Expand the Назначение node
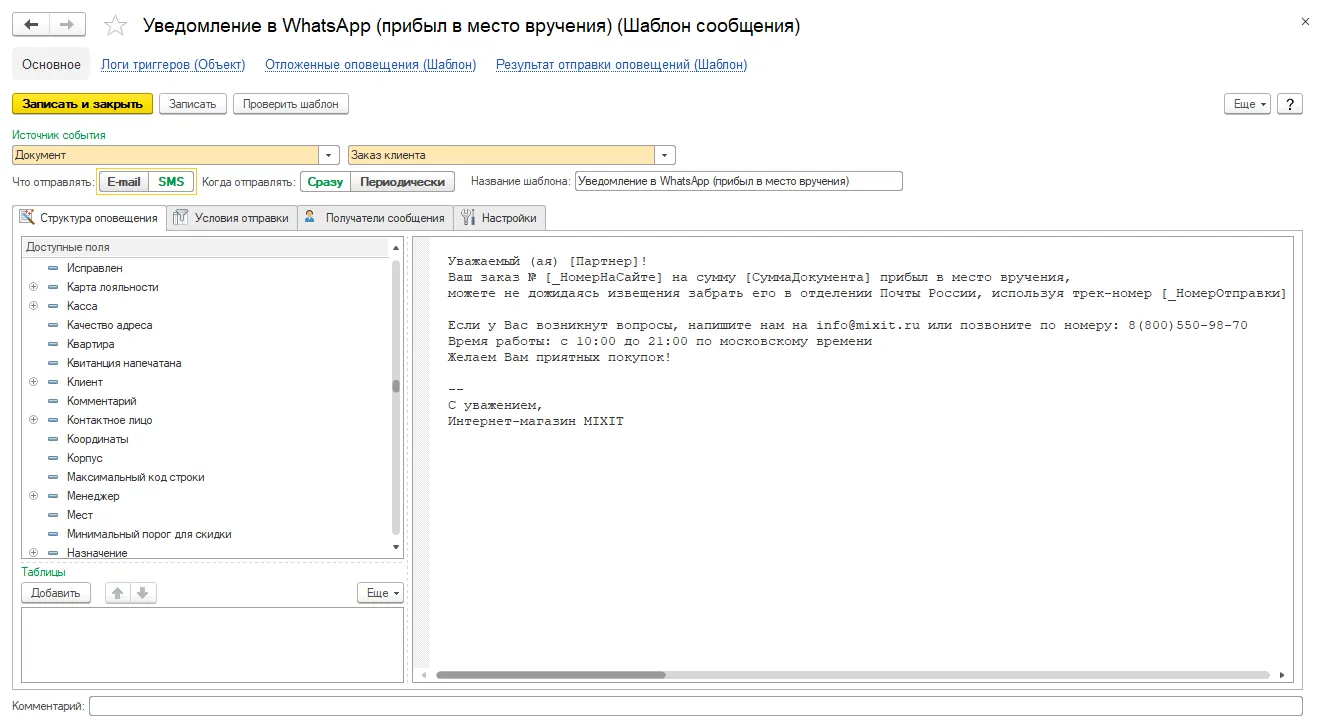This screenshot has height=725, width=1318. pos(33,553)
